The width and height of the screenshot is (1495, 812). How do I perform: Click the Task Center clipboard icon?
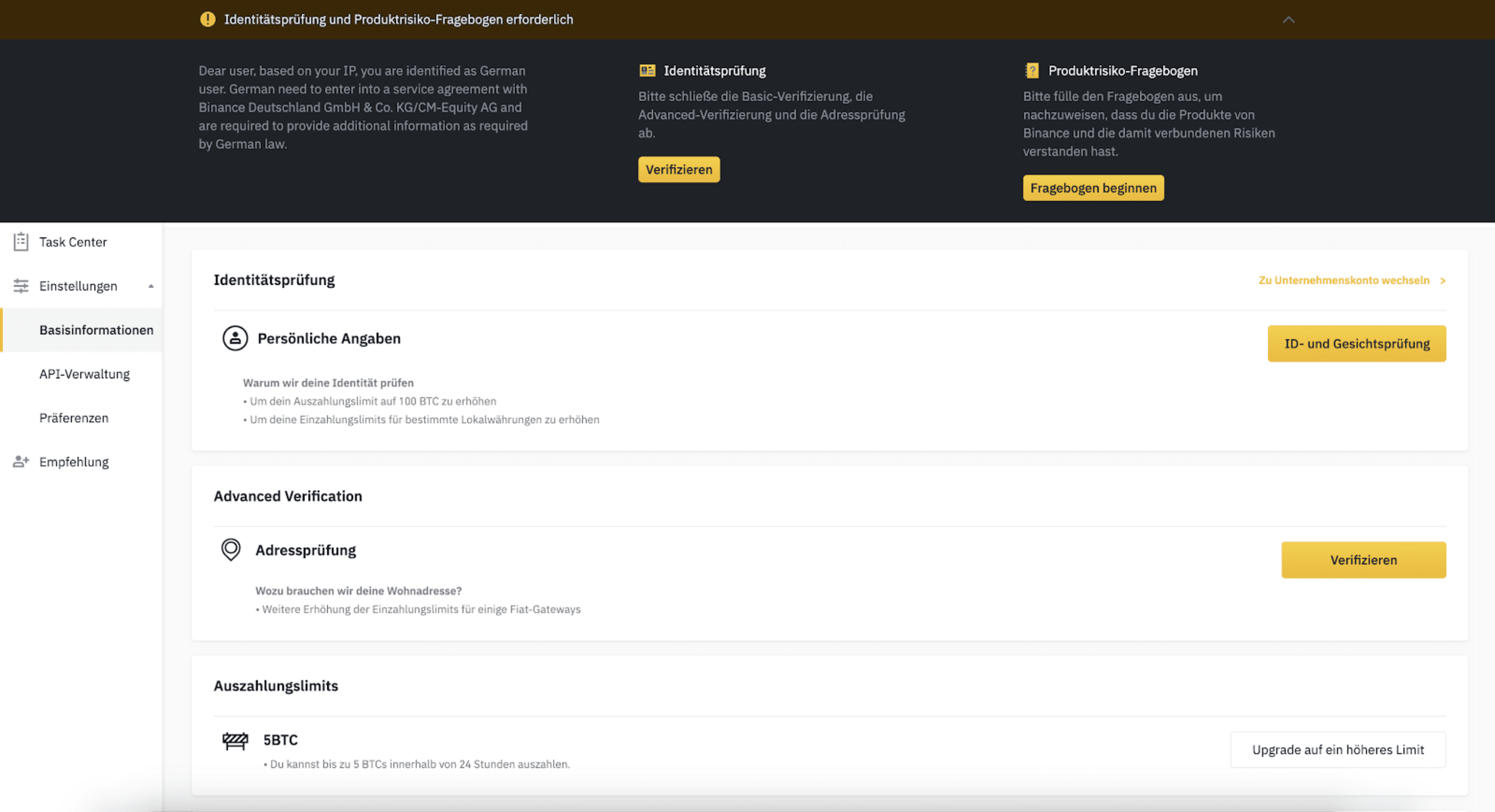[x=21, y=241]
